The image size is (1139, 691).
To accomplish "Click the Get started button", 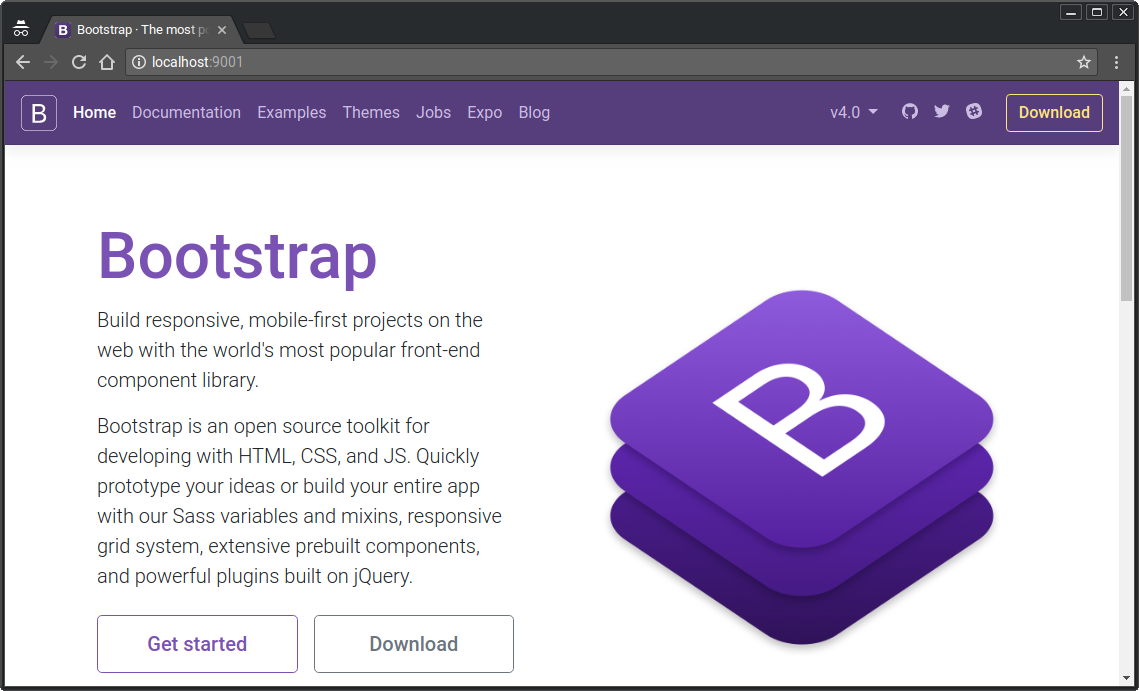I will coord(197,643).
